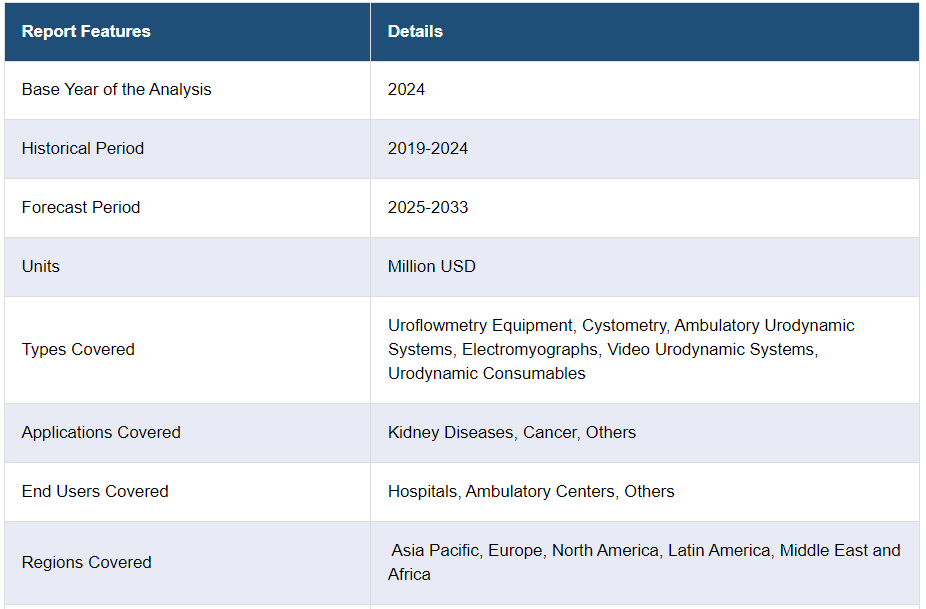The width and height of the screenshot is (926, 609).
Task: Select the Applications Covered label cell
Action: pyautogui.click(x=101, y=433)
